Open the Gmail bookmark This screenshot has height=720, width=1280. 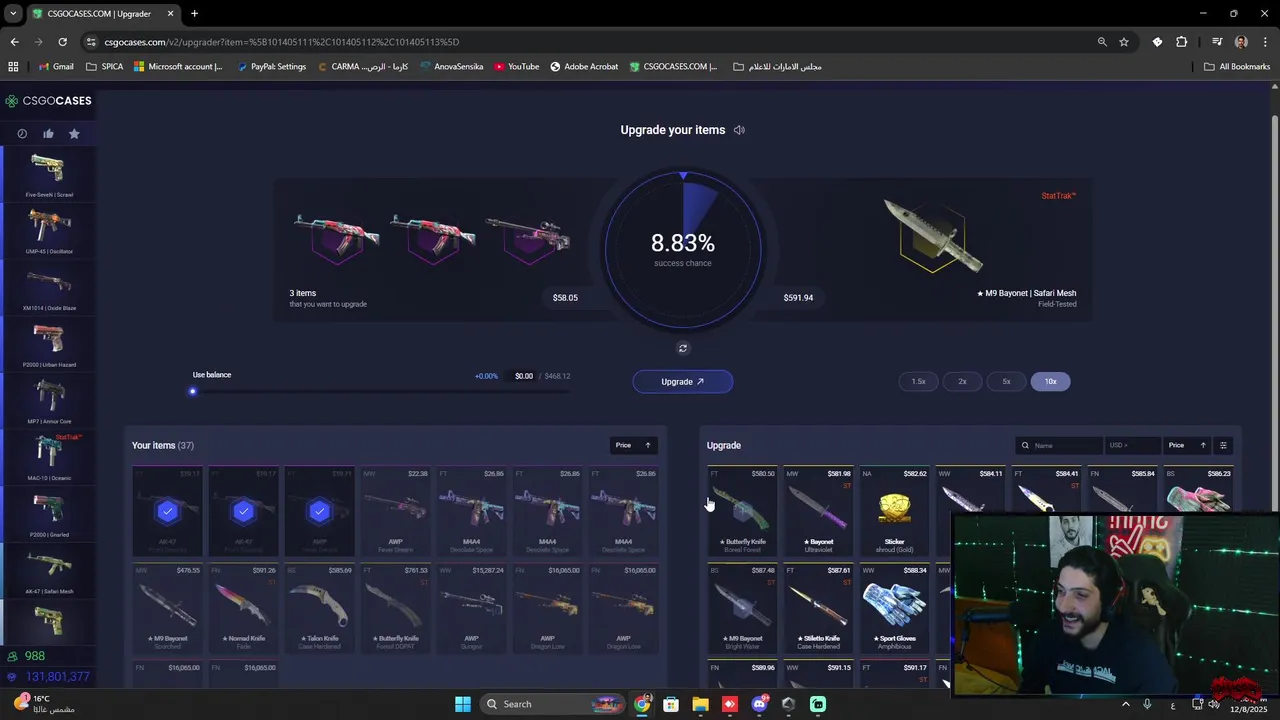(x=56, y=67)
